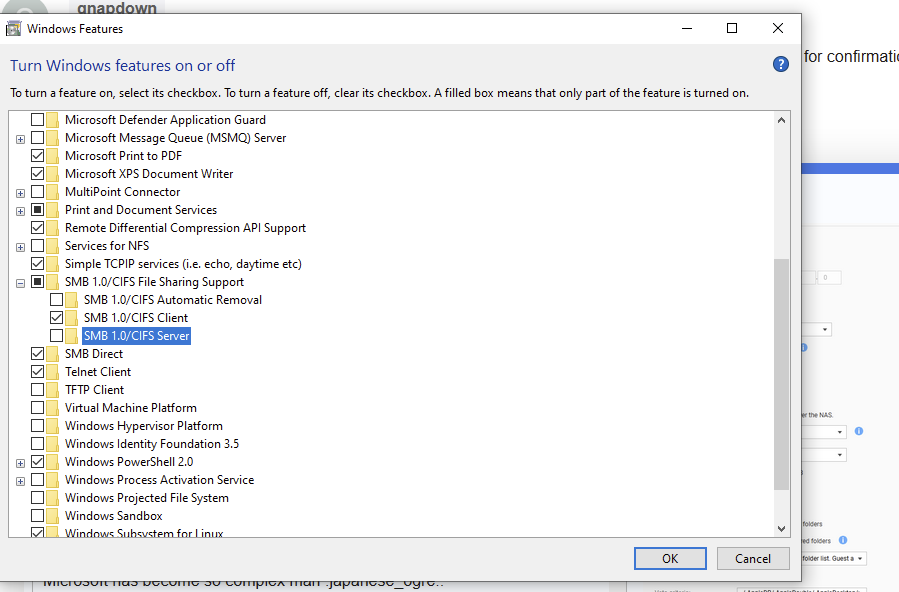Screen dimensions: 899x592
Task: Click the blue help question mark icon
Action: coord(781,64)
